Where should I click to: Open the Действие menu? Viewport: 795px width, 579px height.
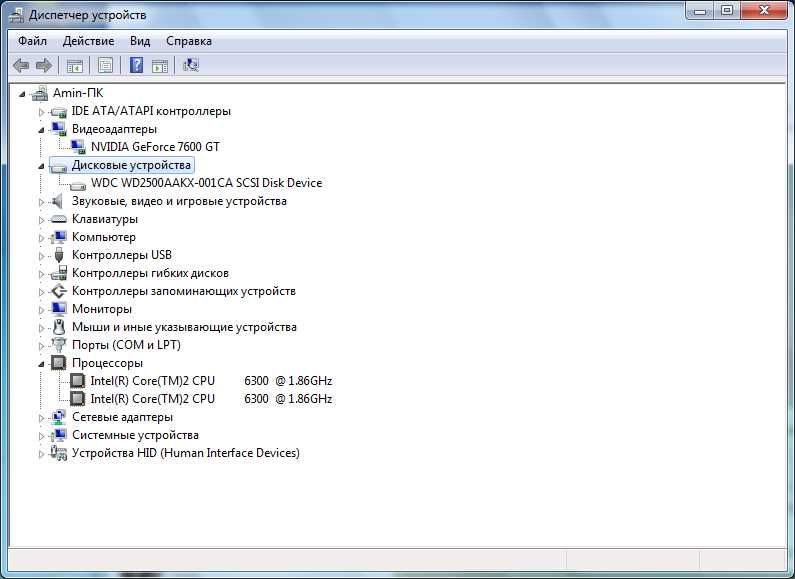pyautogui.click(x=88, y=41)
